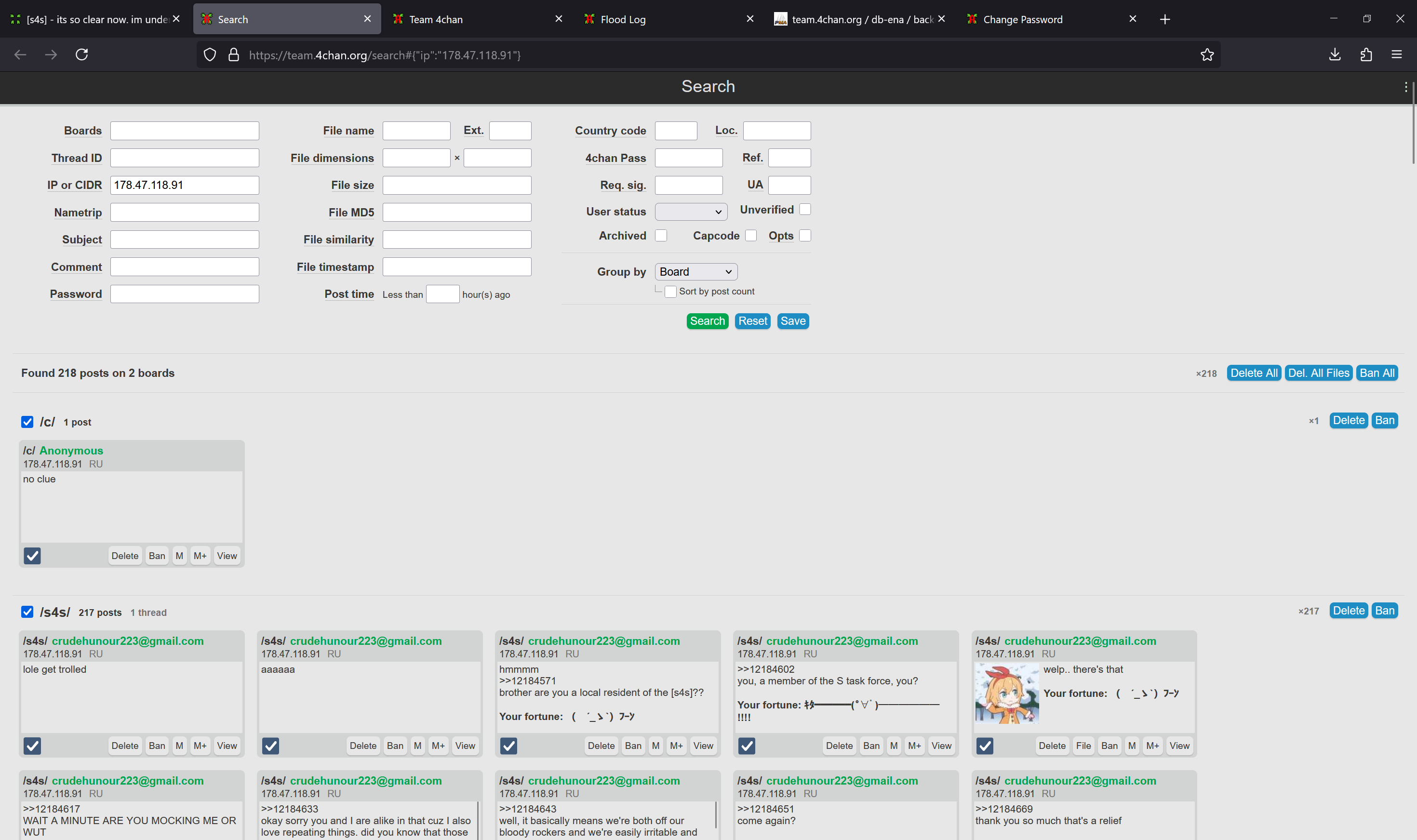Image resolution: width=1417 pixels, height=840 pixels.
Task: Enable the Unverified checkbox
Action: pos(805,210)
